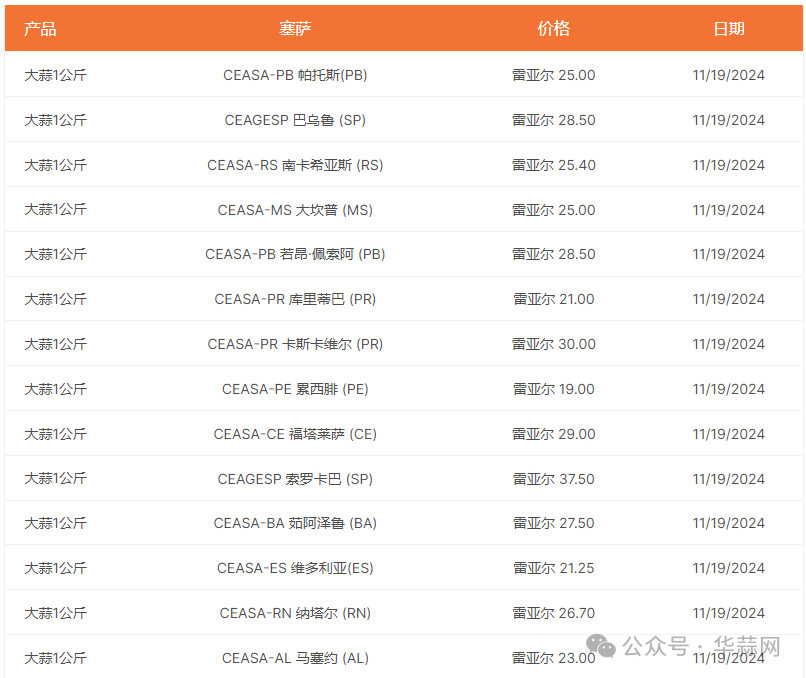Click the CEASA-PB 若昂·佩索阿 (PB) market cell

[295, 254]
